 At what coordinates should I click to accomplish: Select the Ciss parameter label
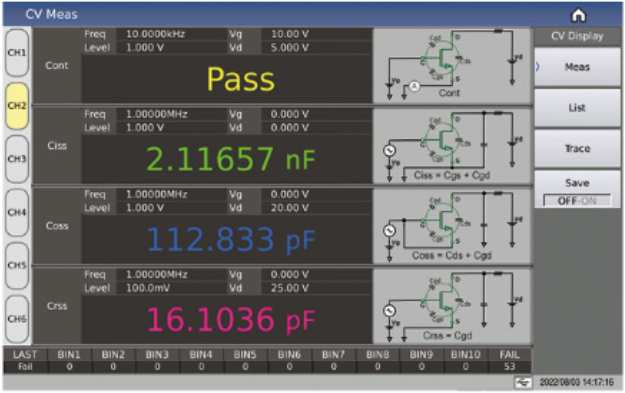57,146
